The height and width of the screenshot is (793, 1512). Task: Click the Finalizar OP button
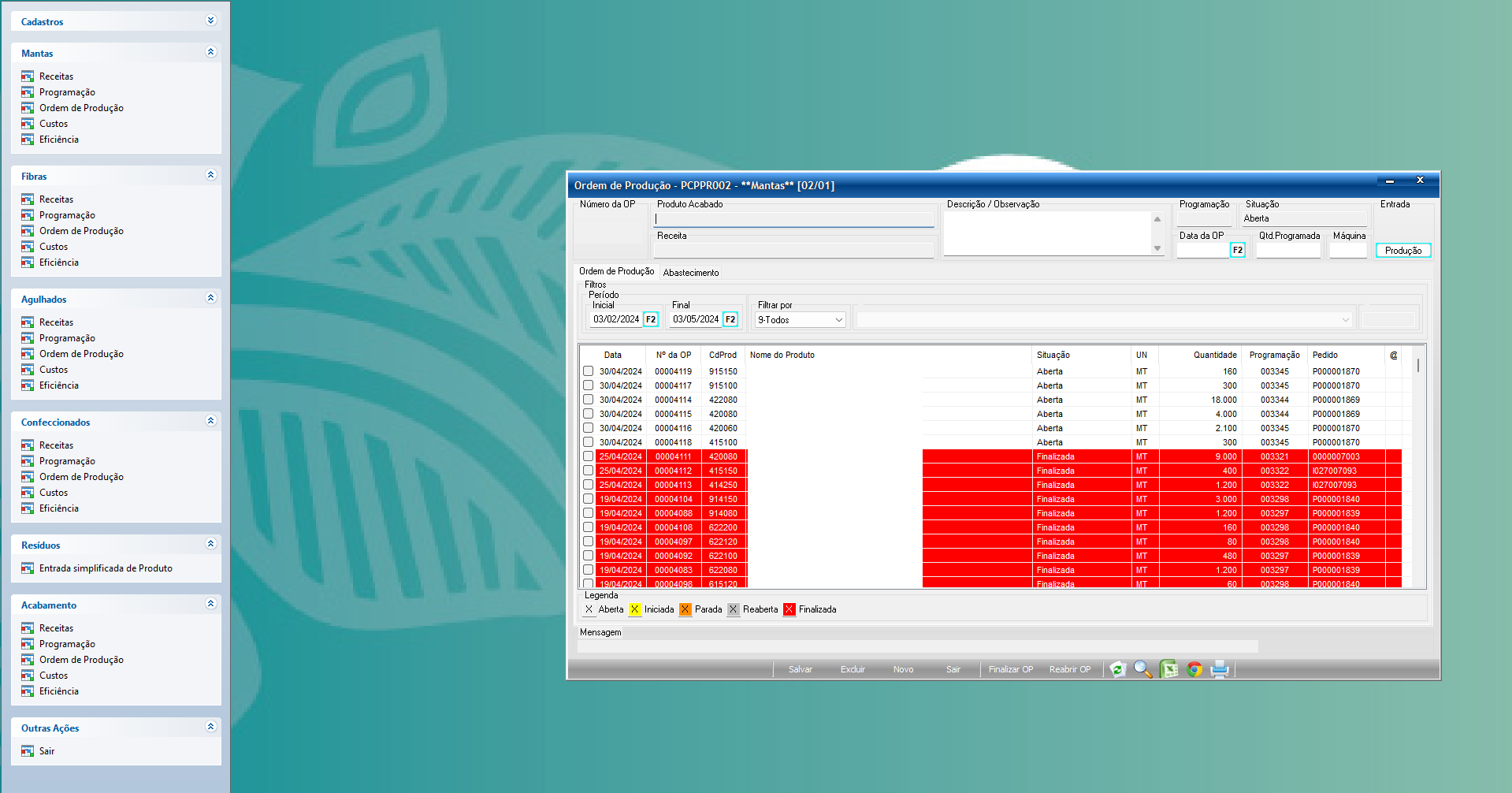[1010, 669]
